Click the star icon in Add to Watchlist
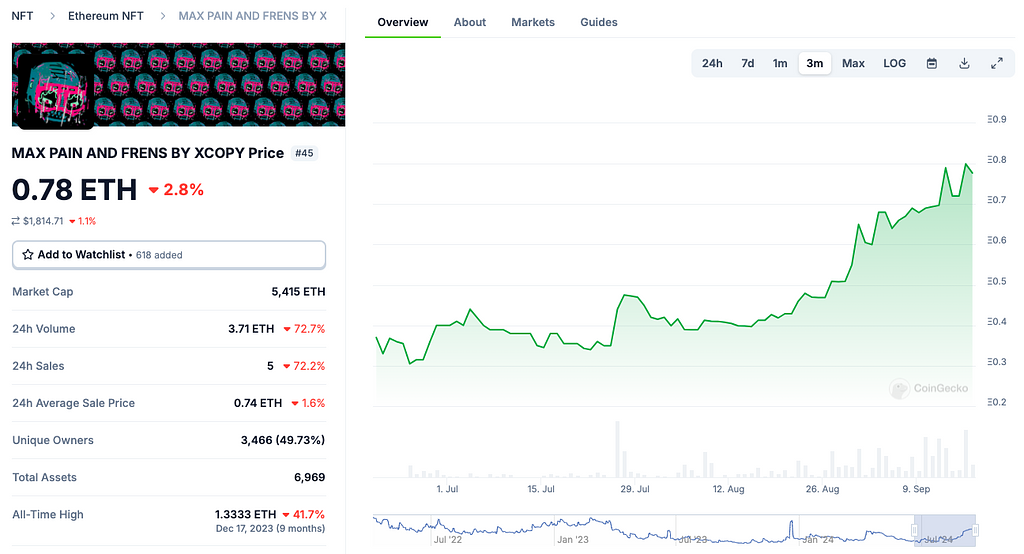Image resolution: width=1024 pixels, height=554 pixels. pos(28,255)
